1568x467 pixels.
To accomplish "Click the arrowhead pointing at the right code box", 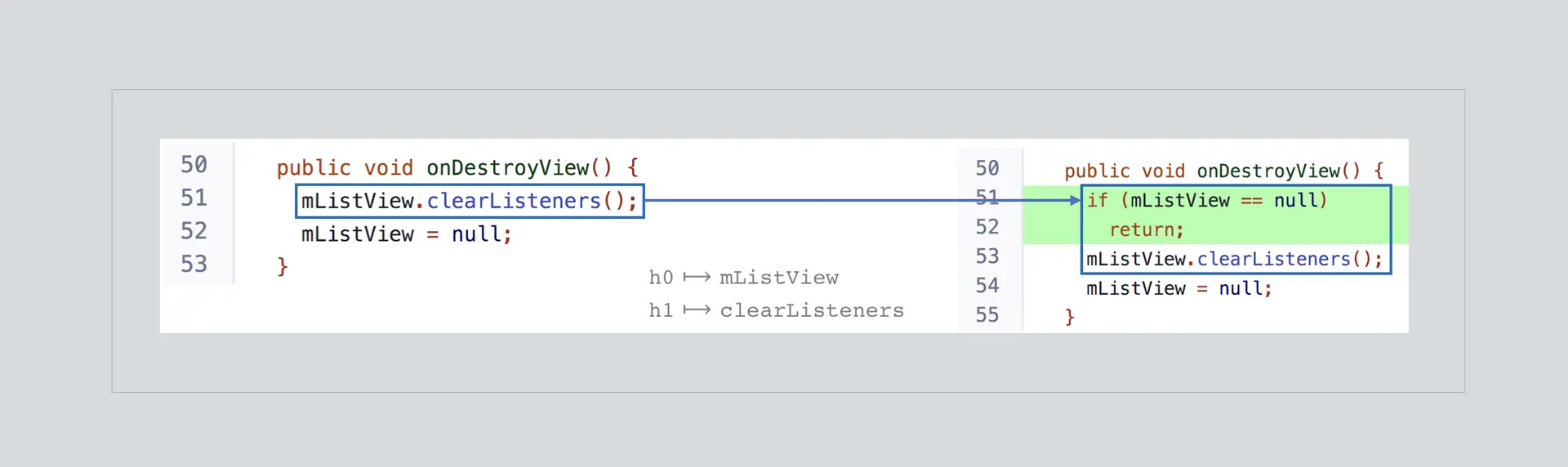I will click(x=1075, y=200).
